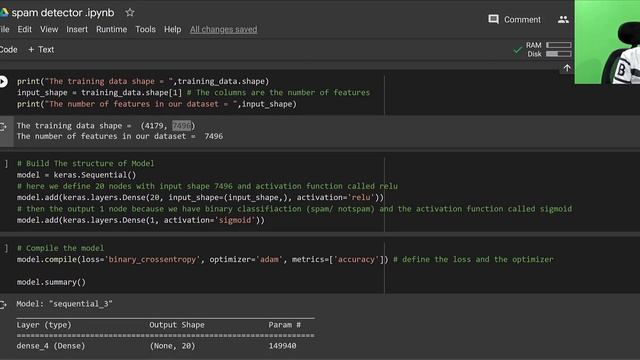Click the (None, 20) output shape
Image resolution: width=640 pixels, height=360 pixels.
click(x=172, y=346)
